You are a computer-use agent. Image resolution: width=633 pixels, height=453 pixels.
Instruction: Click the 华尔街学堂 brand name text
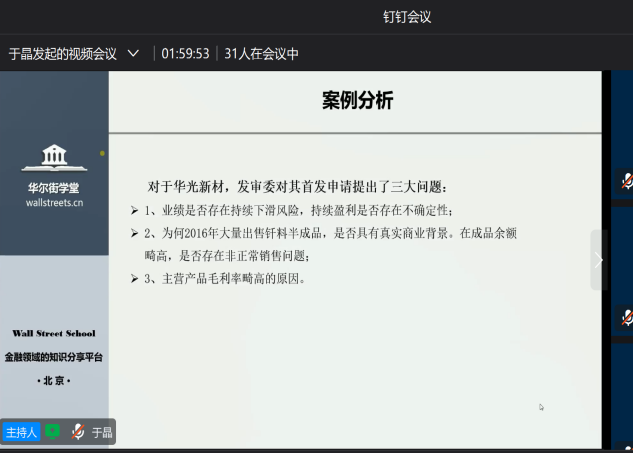54,188
